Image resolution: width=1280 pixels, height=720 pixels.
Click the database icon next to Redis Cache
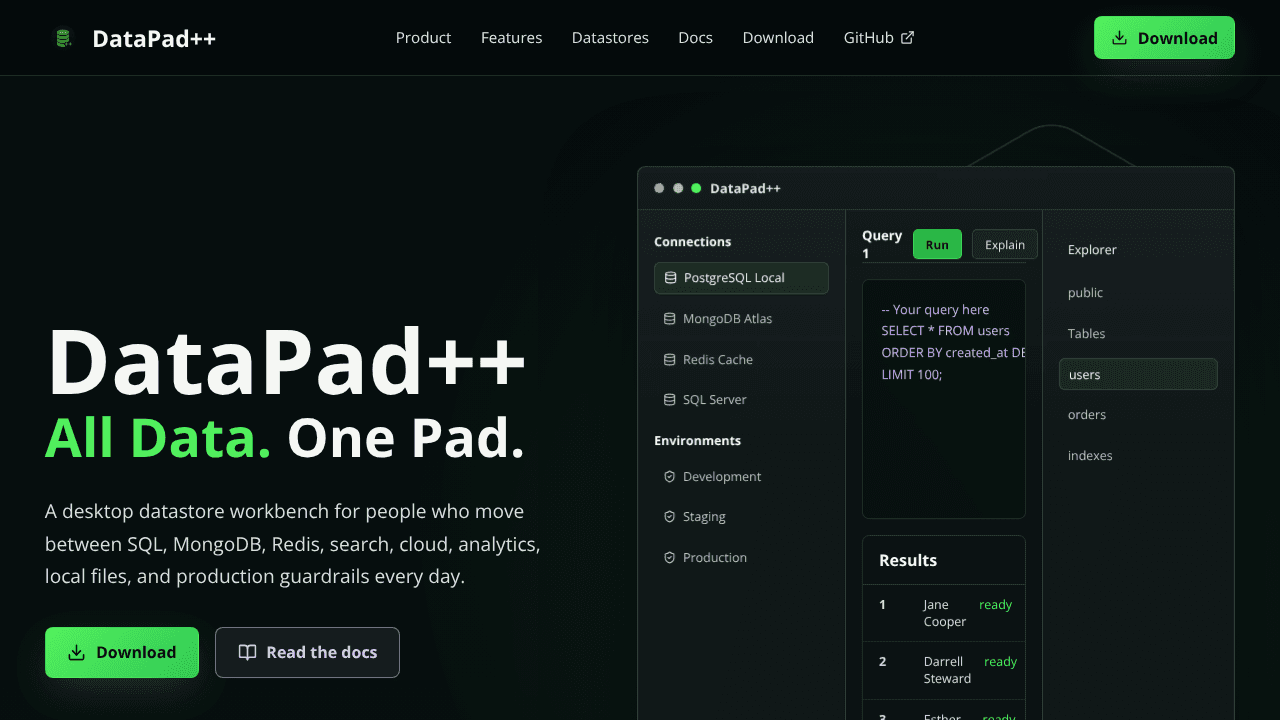coord(670,359)
